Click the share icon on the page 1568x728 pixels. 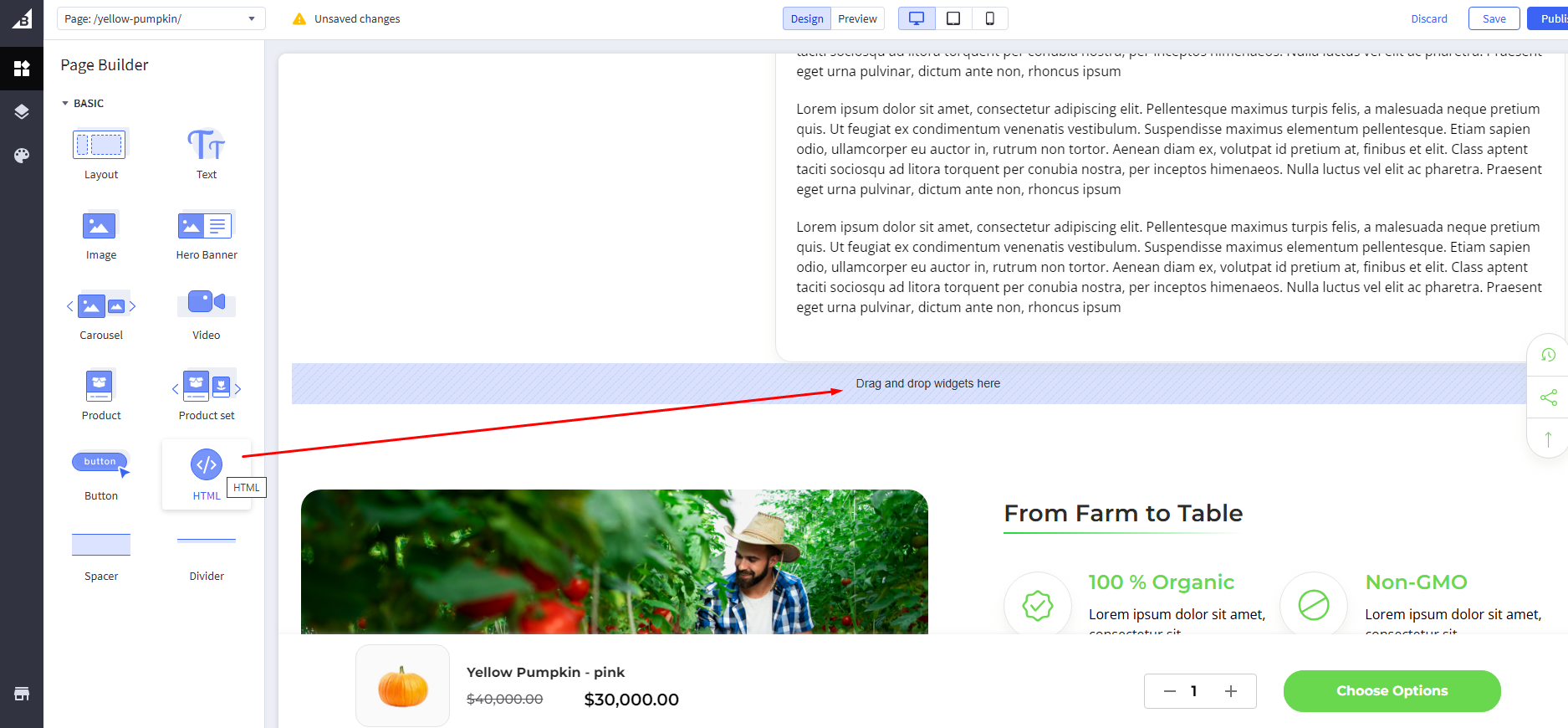(1548, 397)
